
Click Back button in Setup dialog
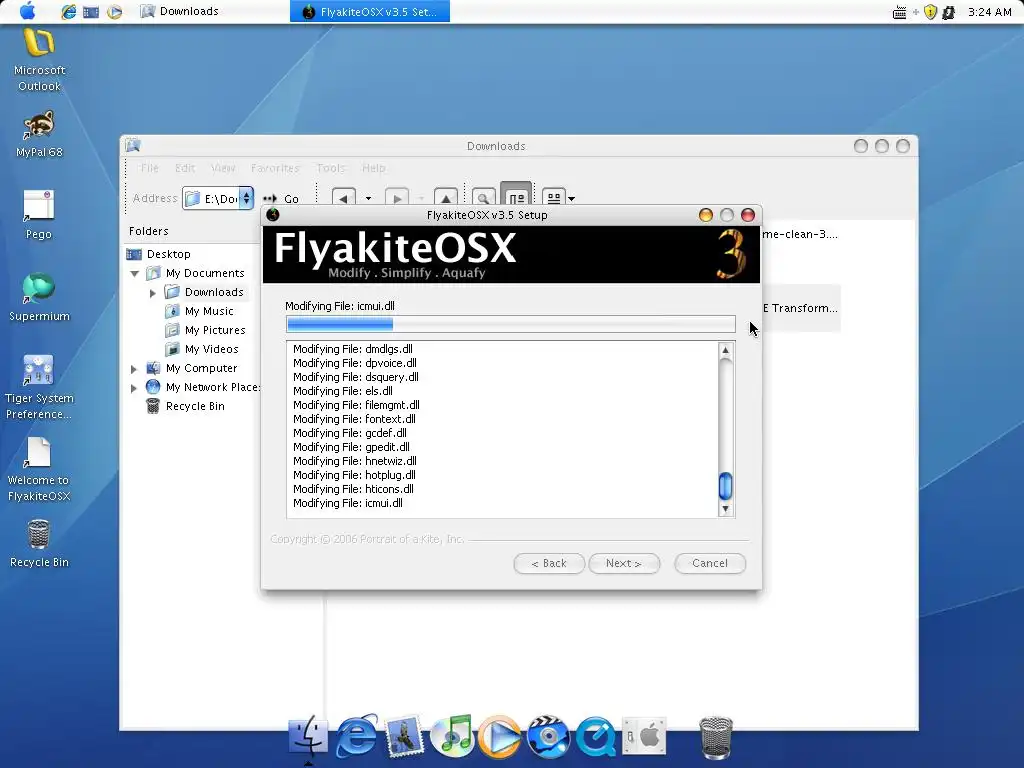click(x=549, y=563)
